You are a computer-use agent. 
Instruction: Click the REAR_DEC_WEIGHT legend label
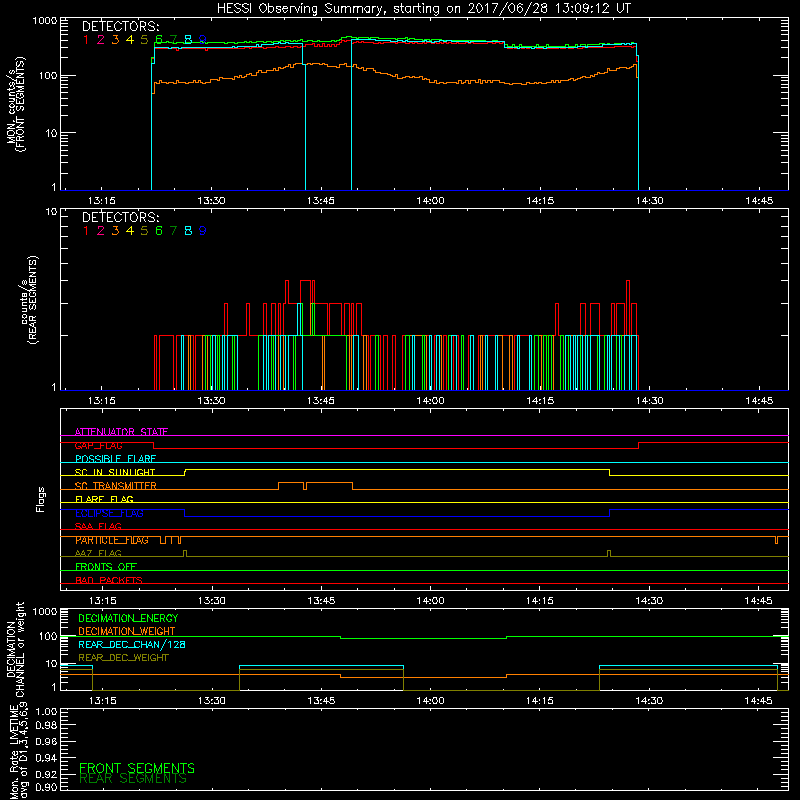click(x=123, y=658)
